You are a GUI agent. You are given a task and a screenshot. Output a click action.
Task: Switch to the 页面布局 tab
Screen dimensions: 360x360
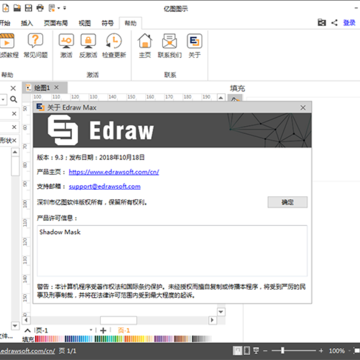coord(56,23)
